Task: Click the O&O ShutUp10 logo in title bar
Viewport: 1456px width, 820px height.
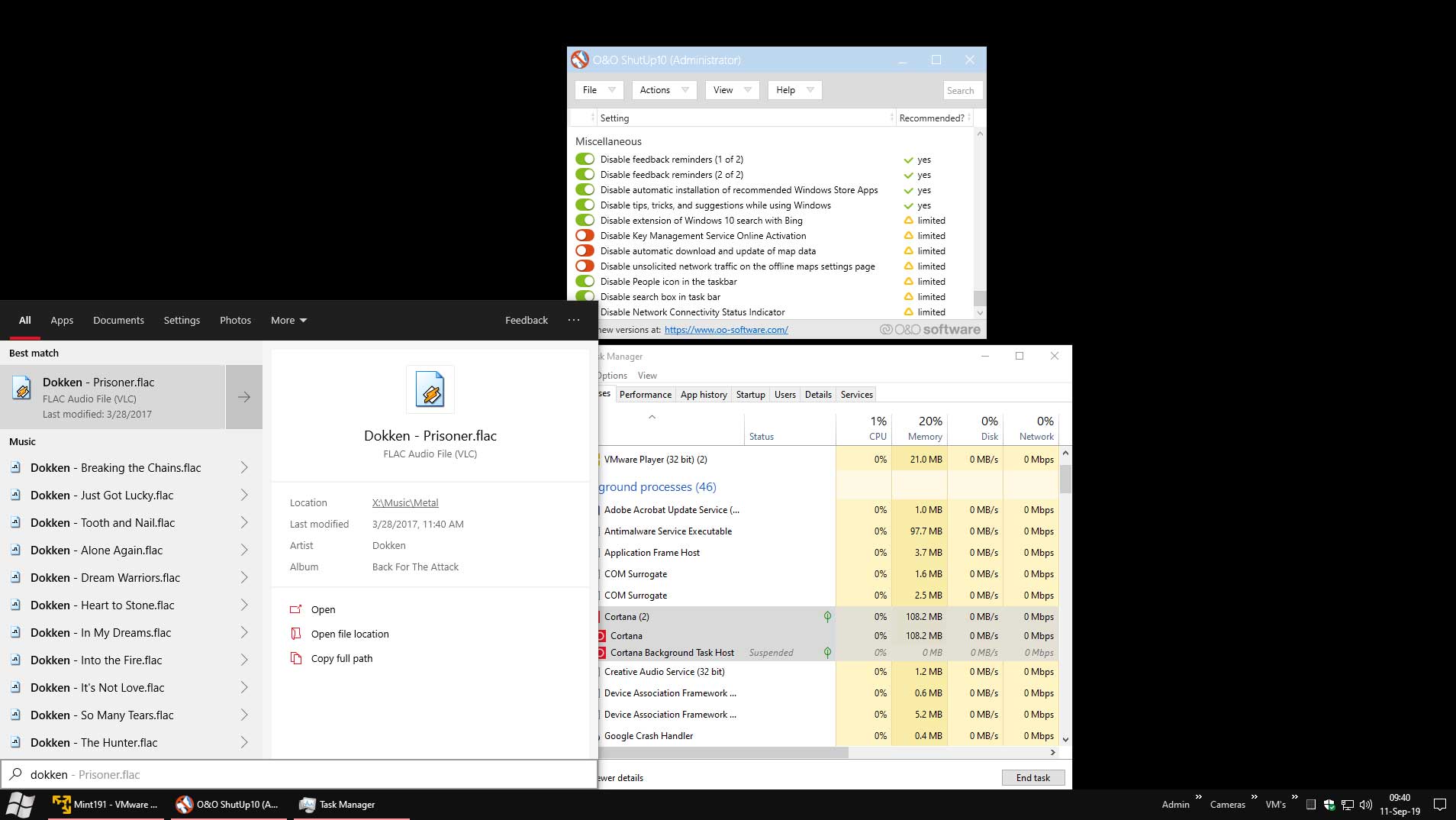Action: (580, 60)
